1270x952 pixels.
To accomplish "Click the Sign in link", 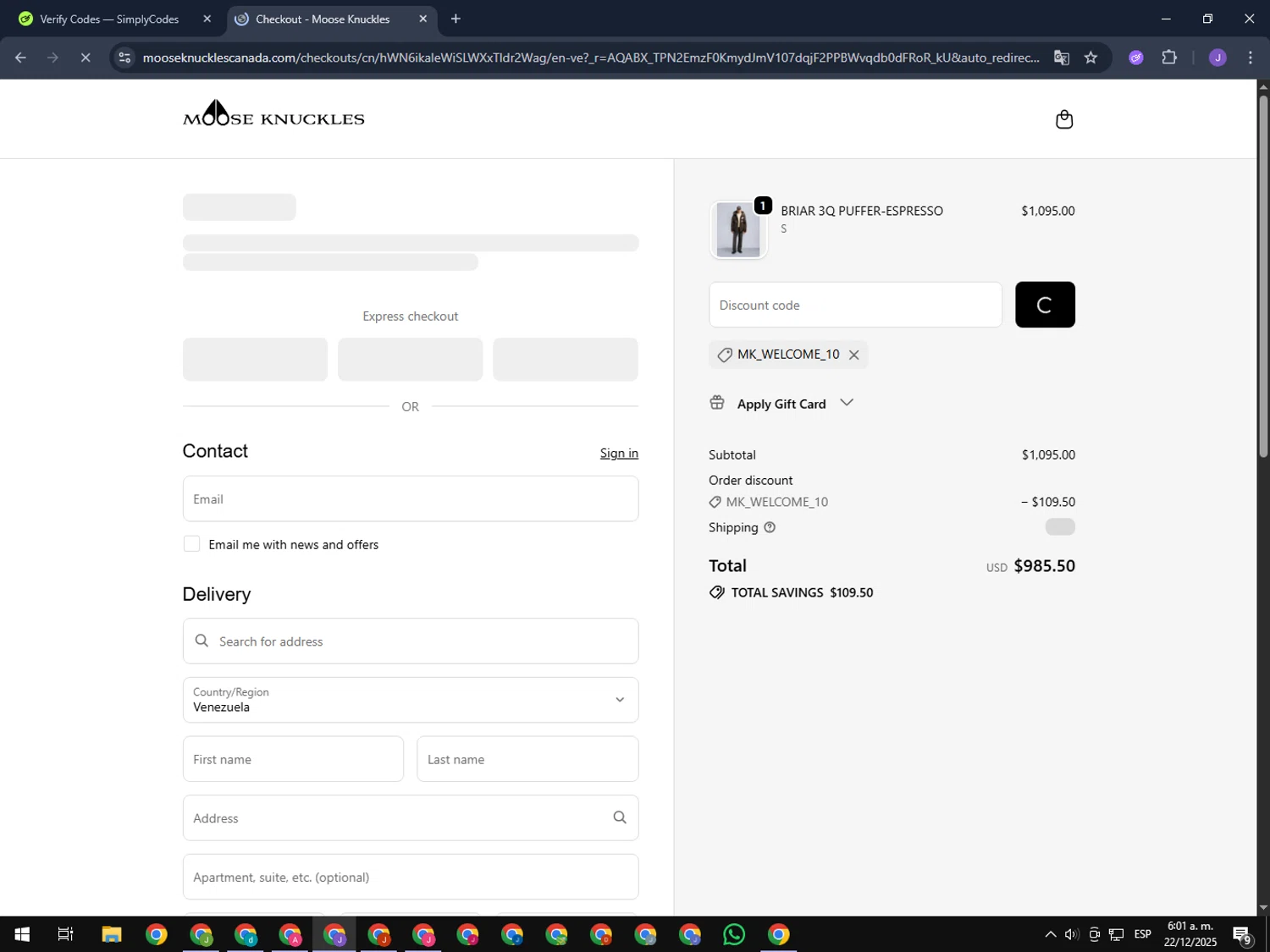I will 619,453.
